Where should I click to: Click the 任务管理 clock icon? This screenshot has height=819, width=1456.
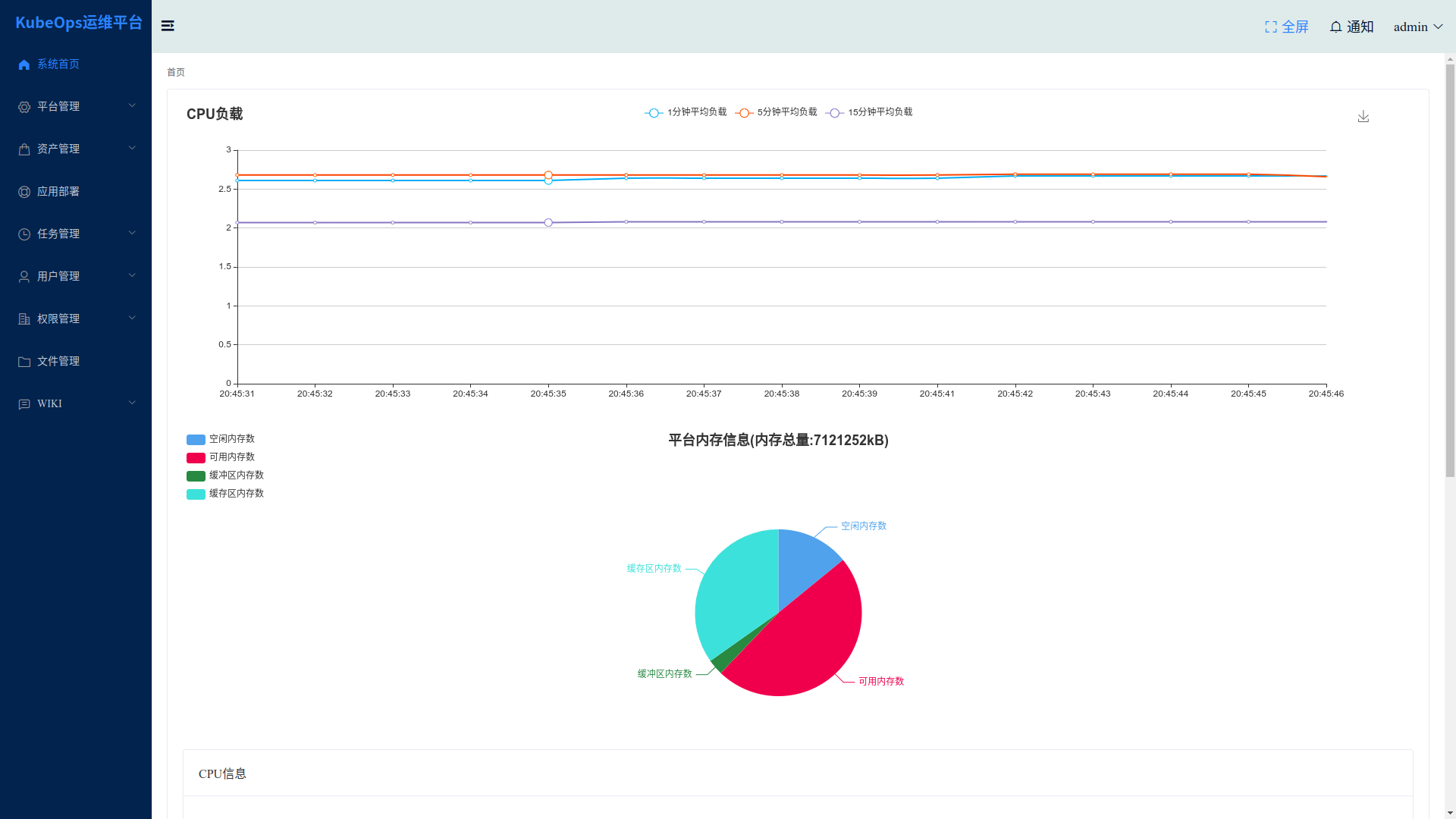coord(24,234)
